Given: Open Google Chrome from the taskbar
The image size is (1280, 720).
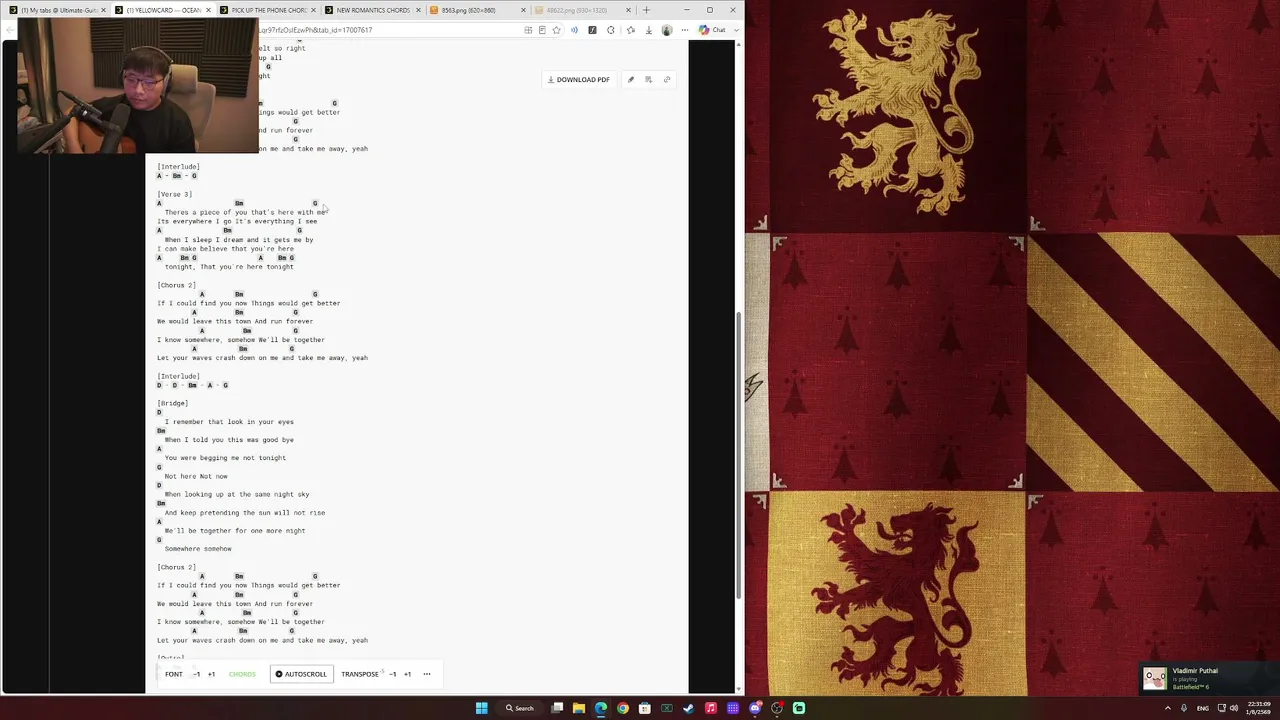Looking at the screenshot, I should point(623,708).
